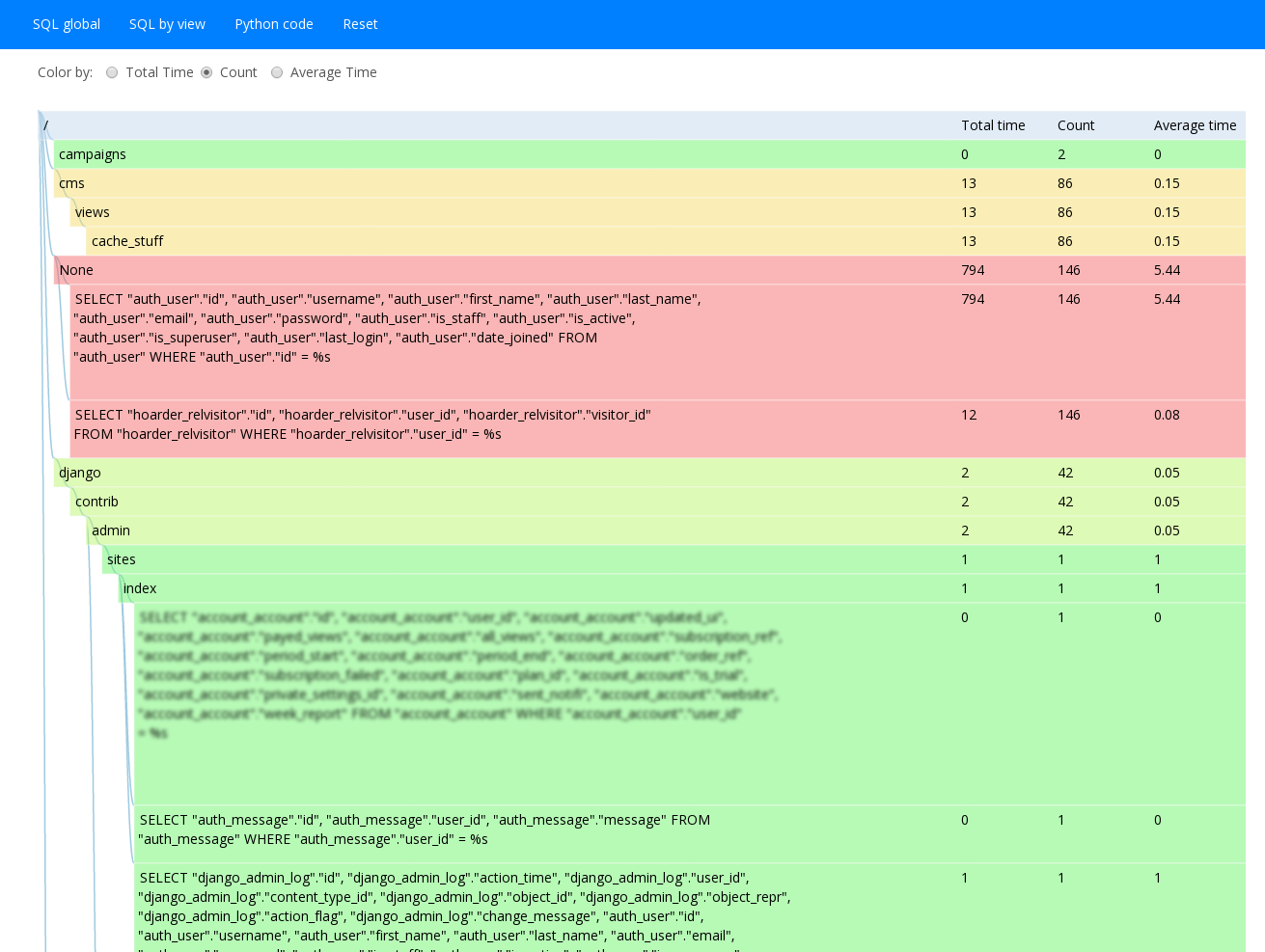Expand the None group
The height and width of the screenshot is (952, 1265).
[75, 270]
